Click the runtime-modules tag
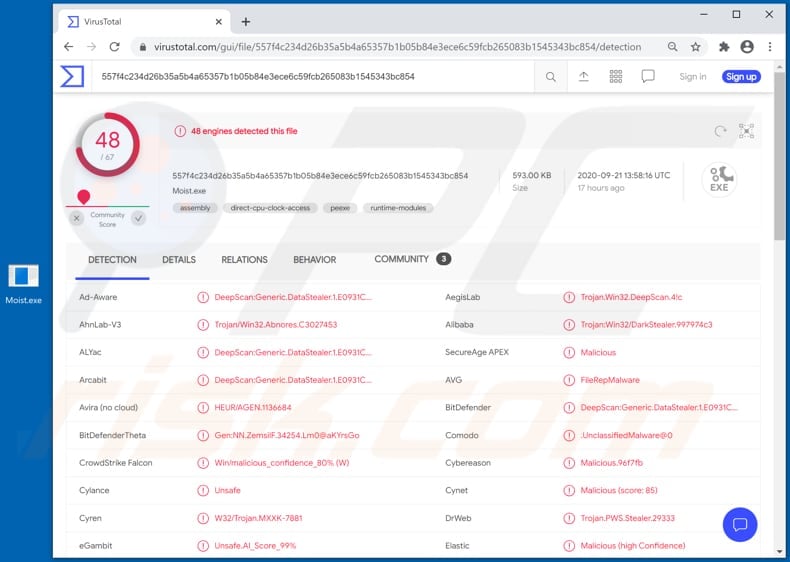The height and width of the screenshot is (562, 790). coord(398,208)
